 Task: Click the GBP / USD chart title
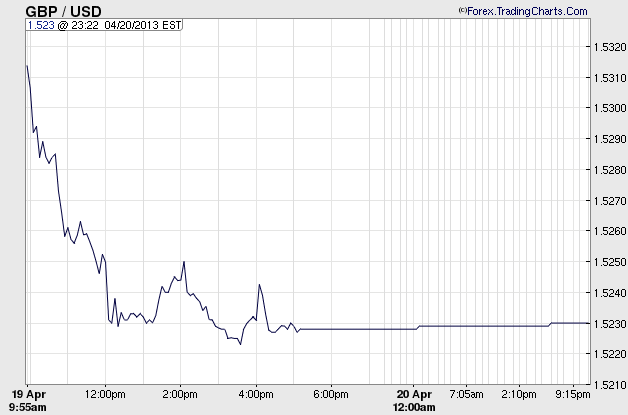[x=63, y=11]
